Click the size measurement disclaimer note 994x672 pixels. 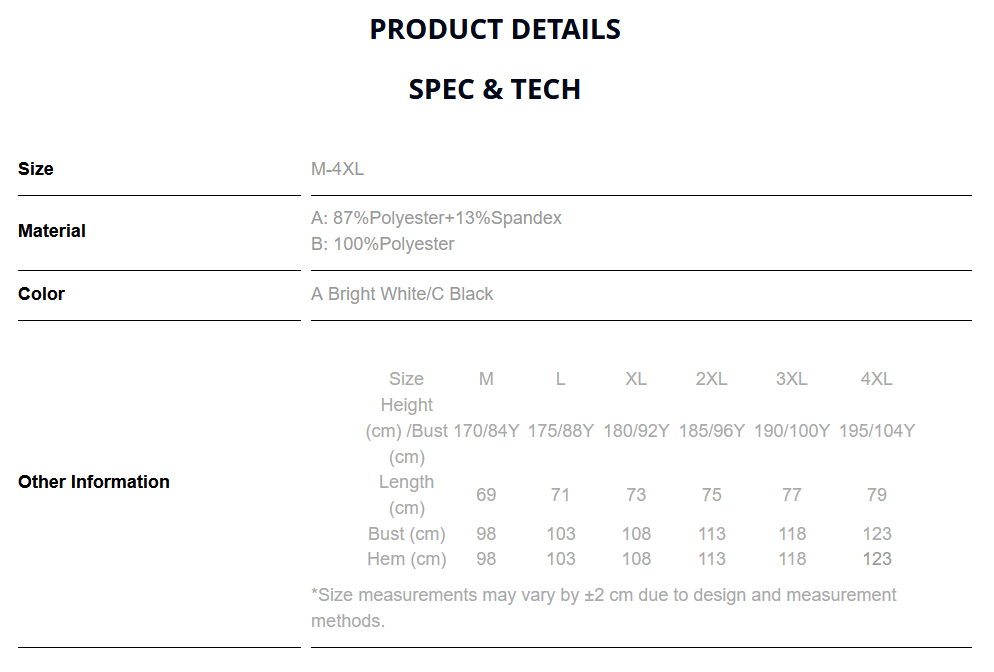coord(603,608)
